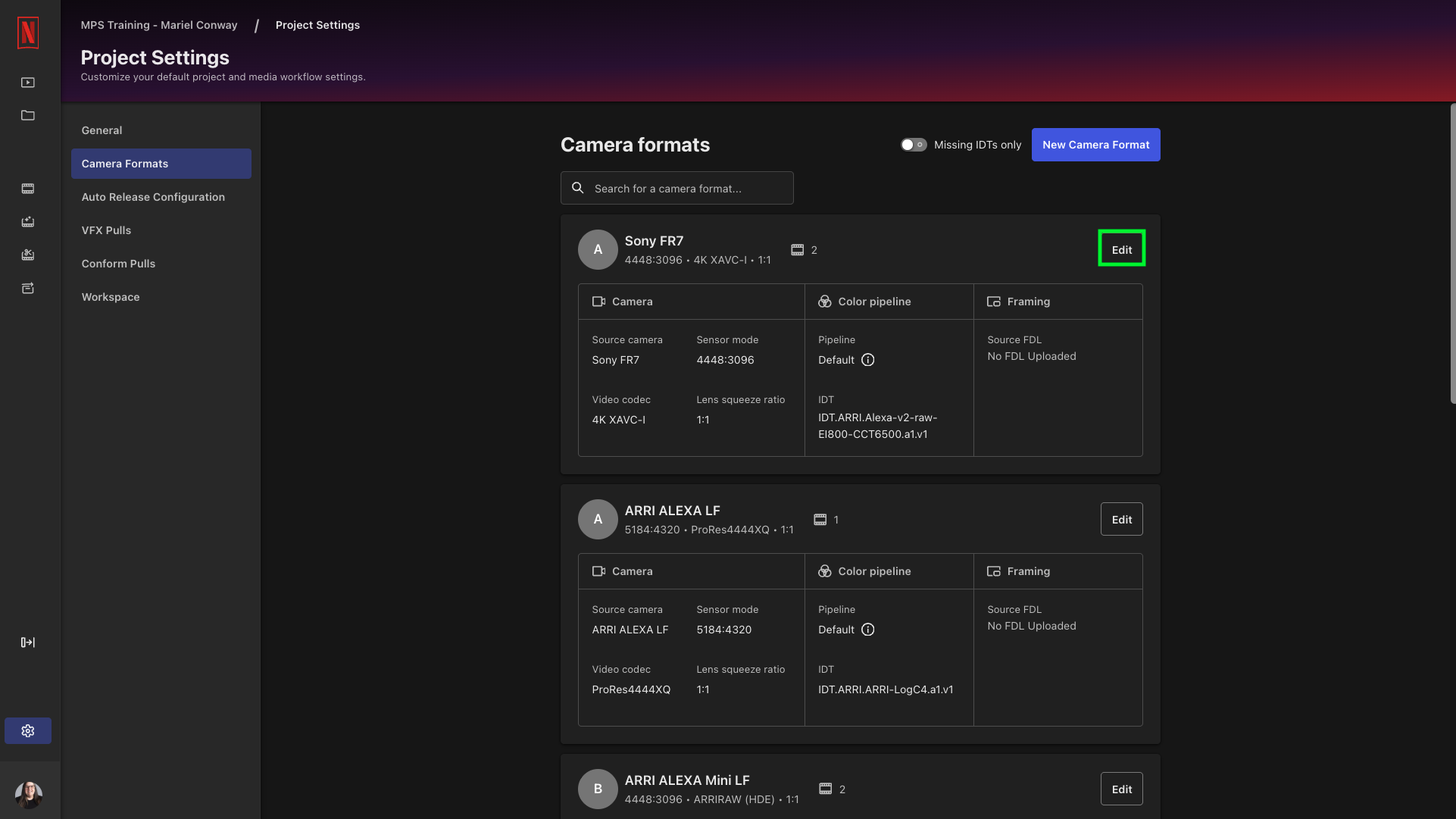
Task: Toggle Missing IDTs only switch
Action: (x=914, y=145)
